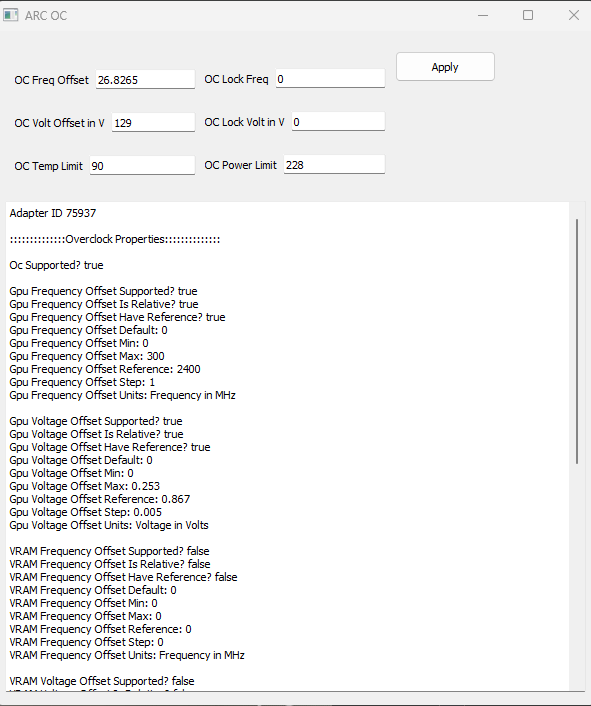Minimize the ARC OC window
591x706 pixels.
point(483,15)
